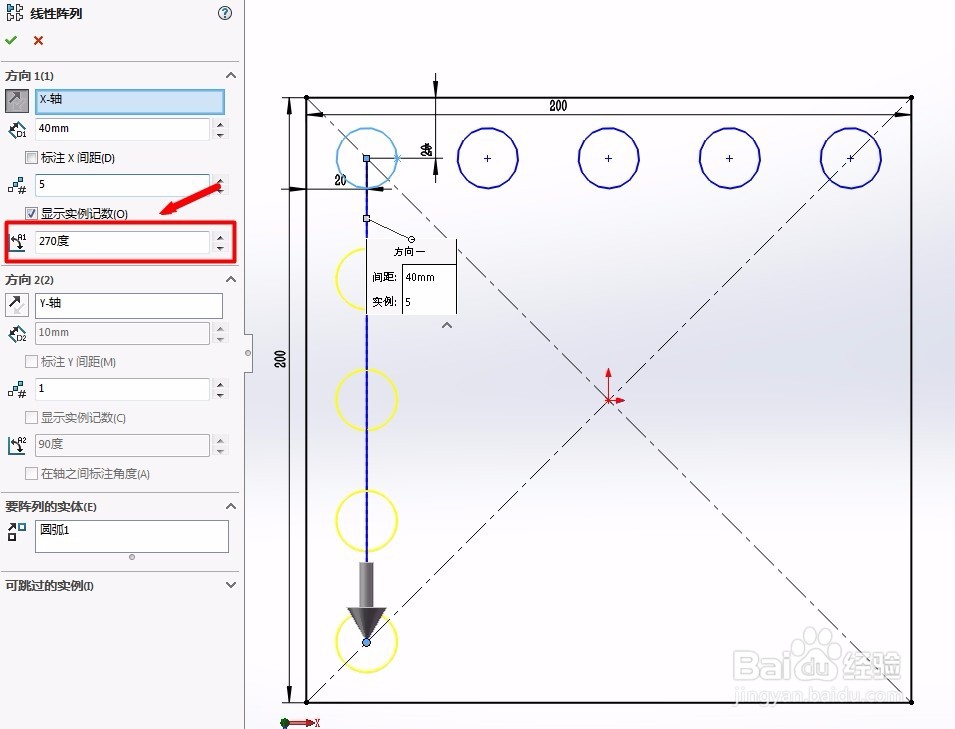This screenshot has width=955, height=729.
Task: Increase the 40mm spacing value
Action: coord(220,124)
